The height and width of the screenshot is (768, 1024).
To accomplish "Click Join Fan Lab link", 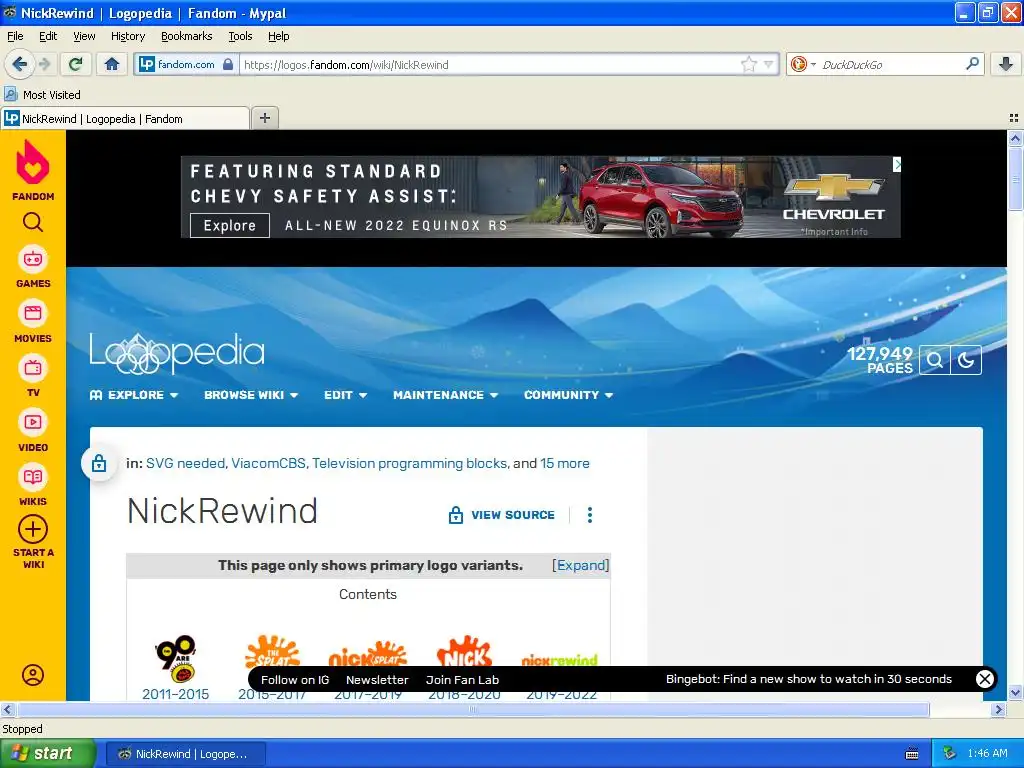I will (462, 680).
